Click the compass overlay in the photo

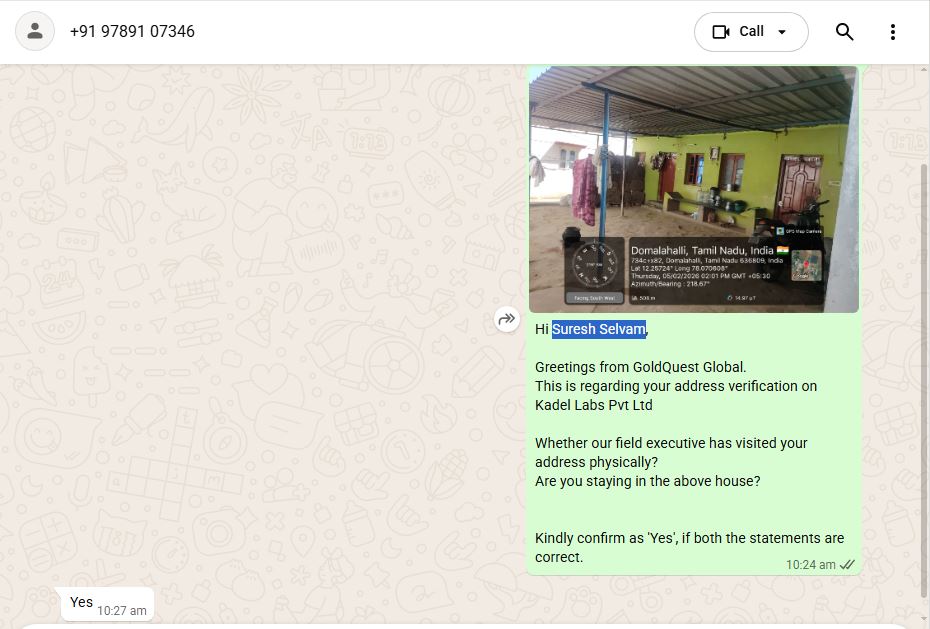click(x=594, y=265)
